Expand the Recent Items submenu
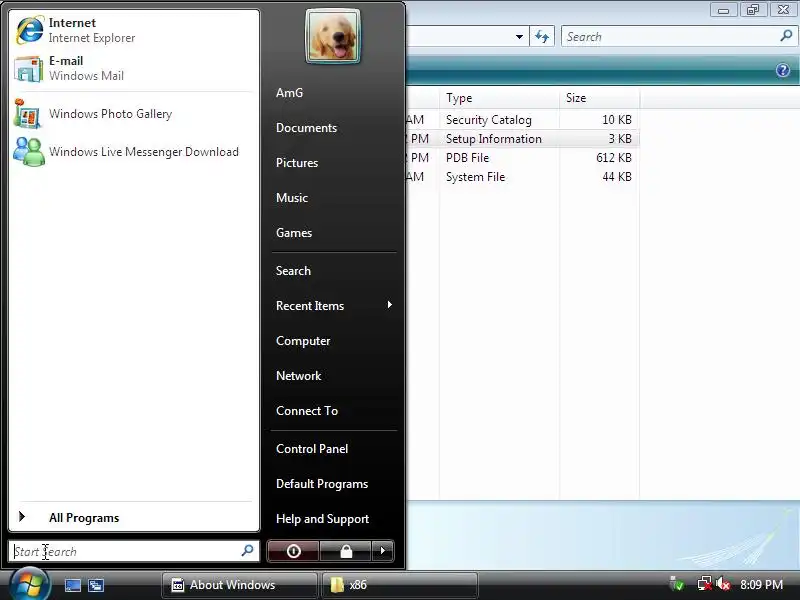 coord(334,306)
